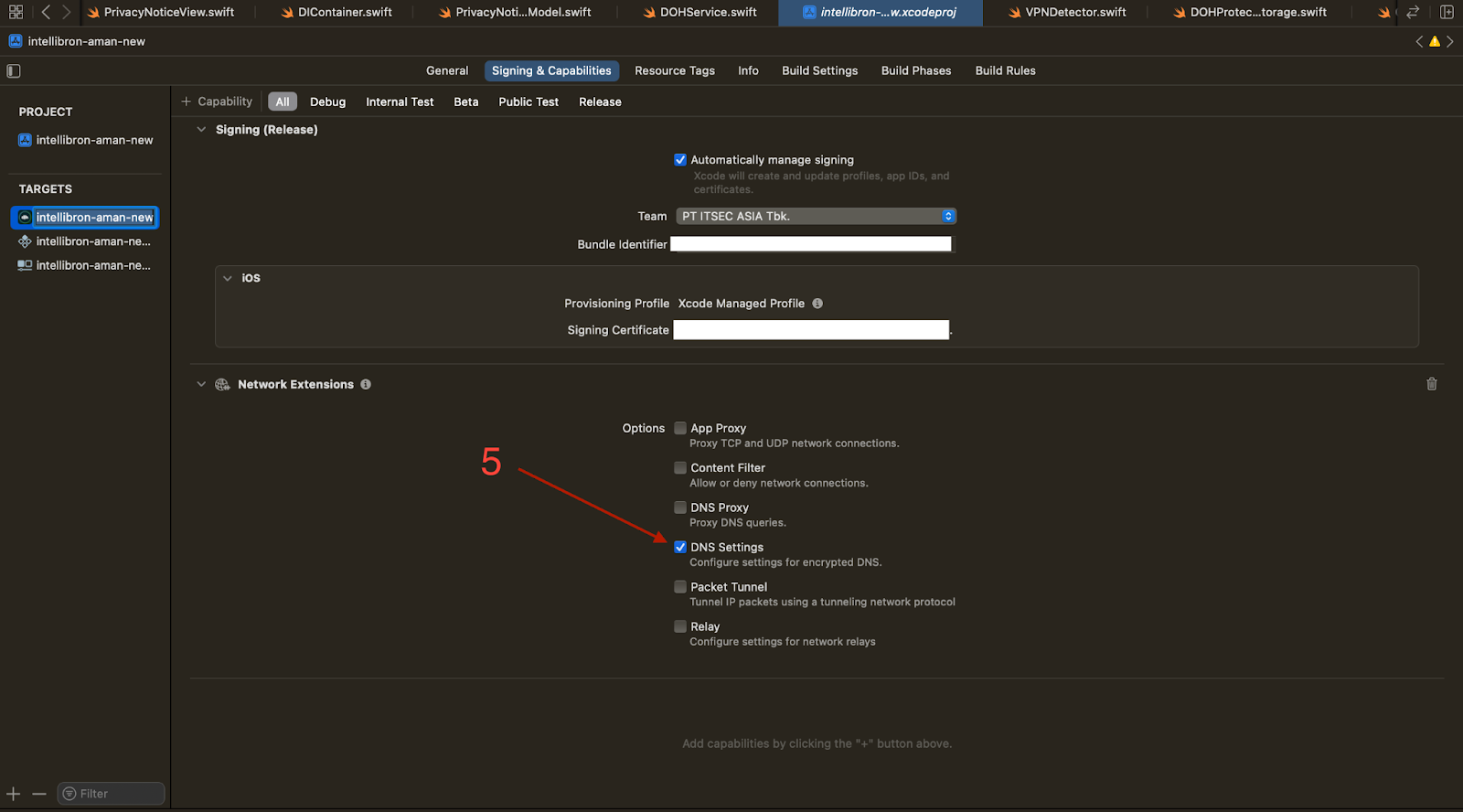Switch to DOHService.swift editor tab

pyautogui.click(x=699, y=12)
